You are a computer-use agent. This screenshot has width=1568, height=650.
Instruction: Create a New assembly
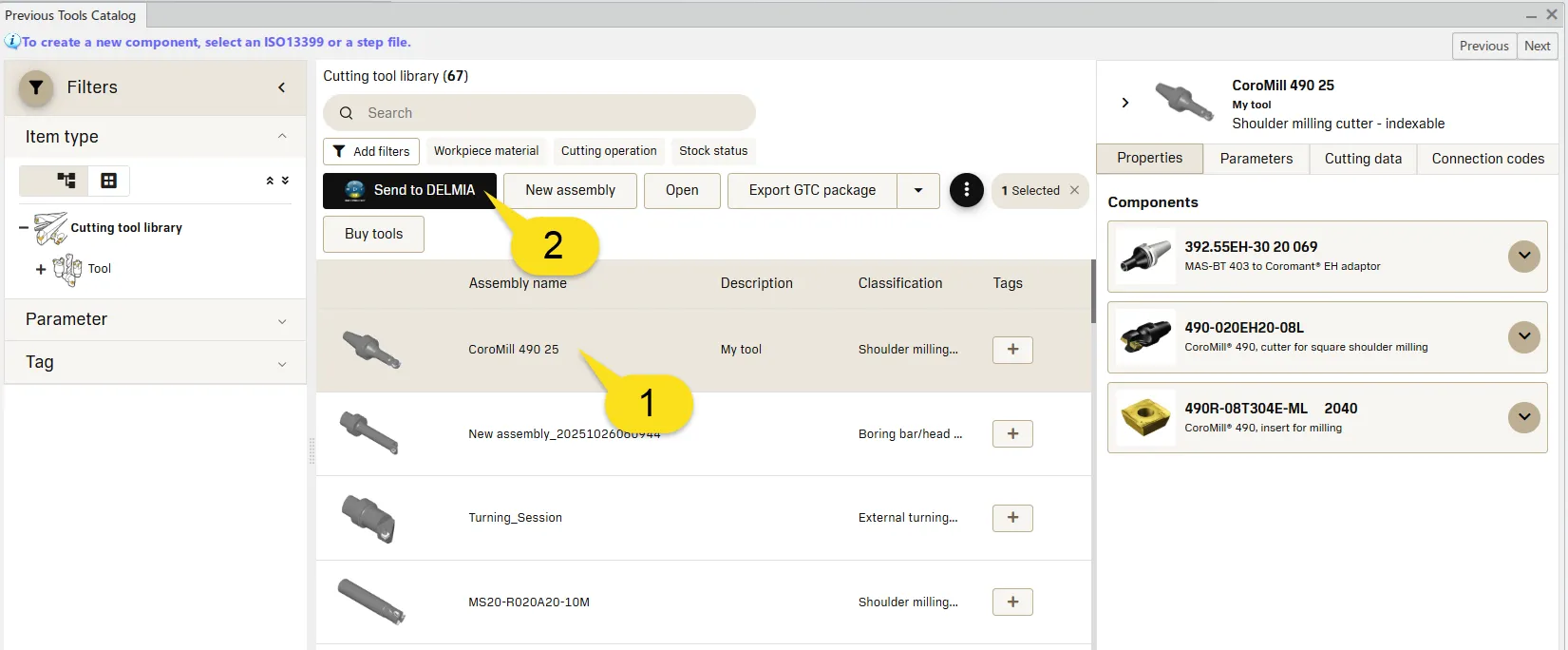tap(570, 190)
